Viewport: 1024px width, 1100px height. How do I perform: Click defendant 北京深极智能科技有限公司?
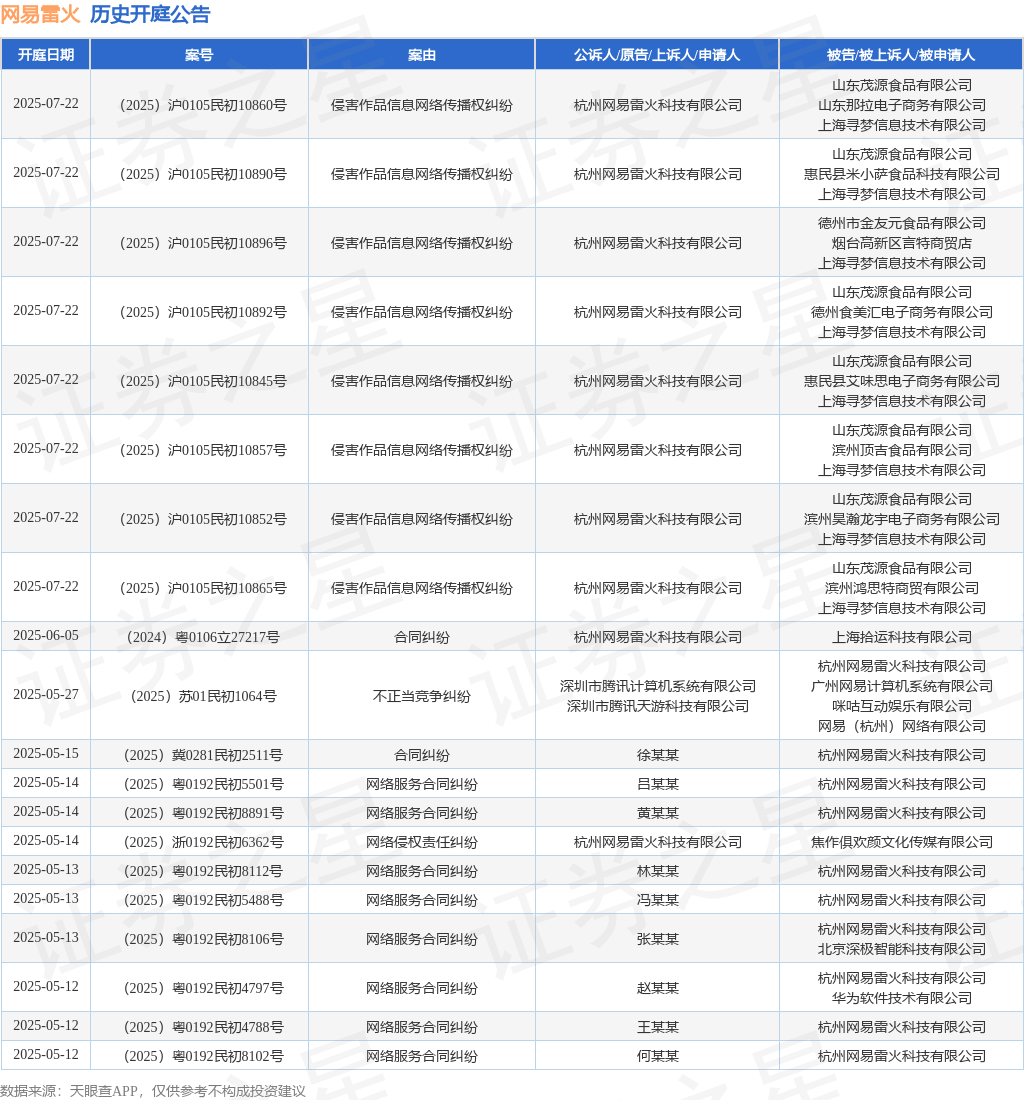(902, 949)
